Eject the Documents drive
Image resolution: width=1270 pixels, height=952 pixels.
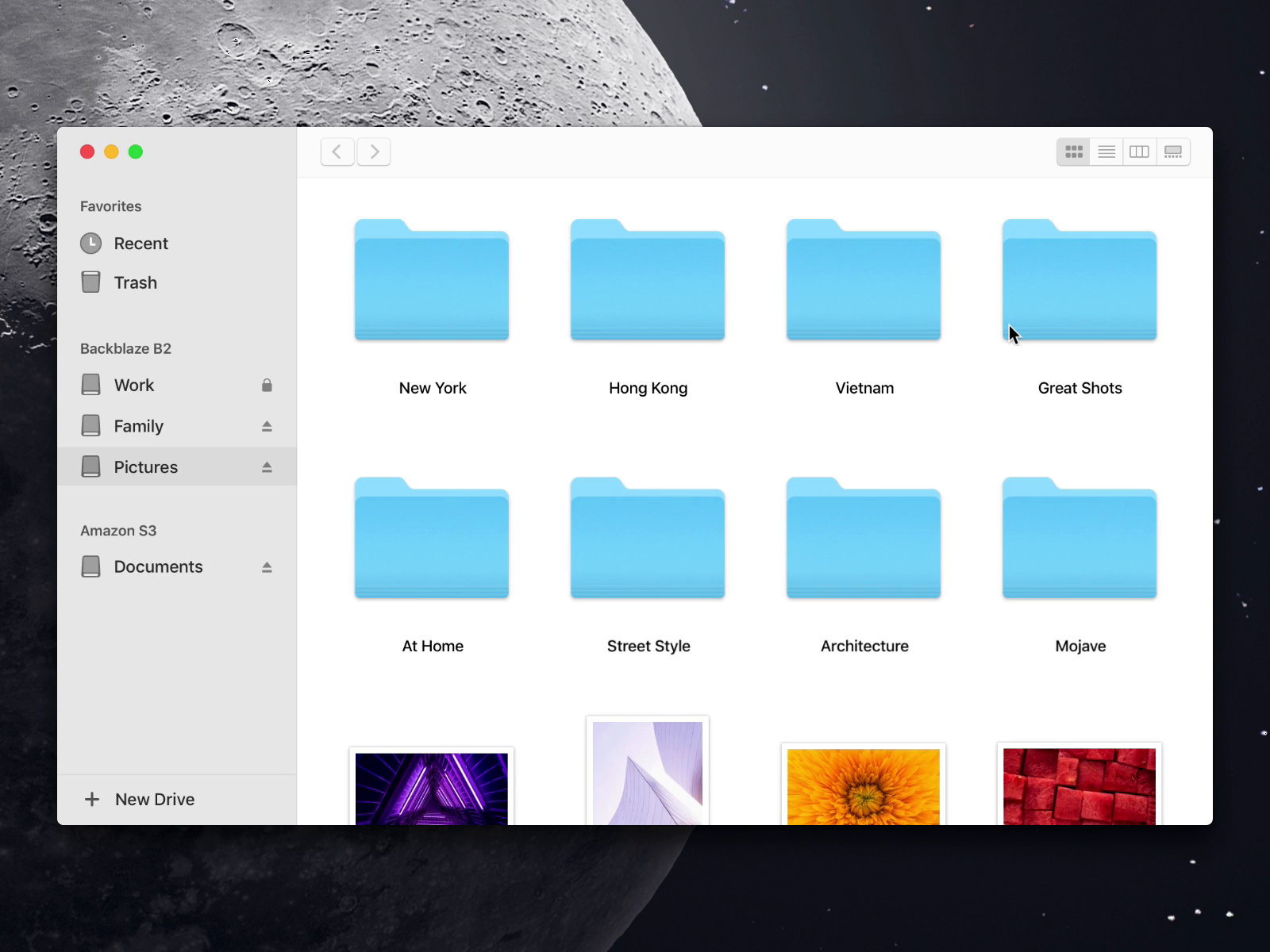click(267, 567)
